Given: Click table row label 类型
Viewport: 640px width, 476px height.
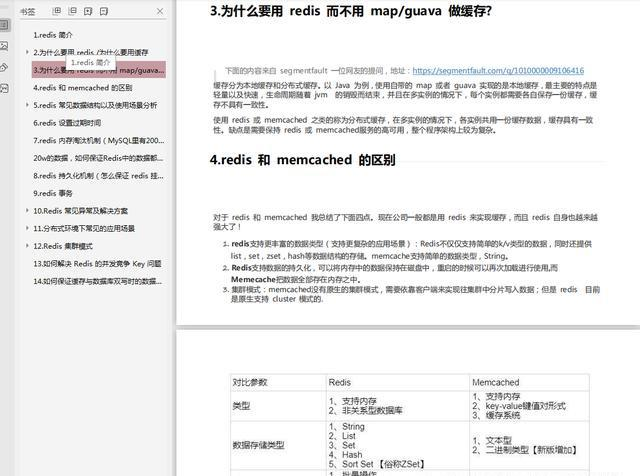Looking at the screenshot, I should (x=241, y=406).
